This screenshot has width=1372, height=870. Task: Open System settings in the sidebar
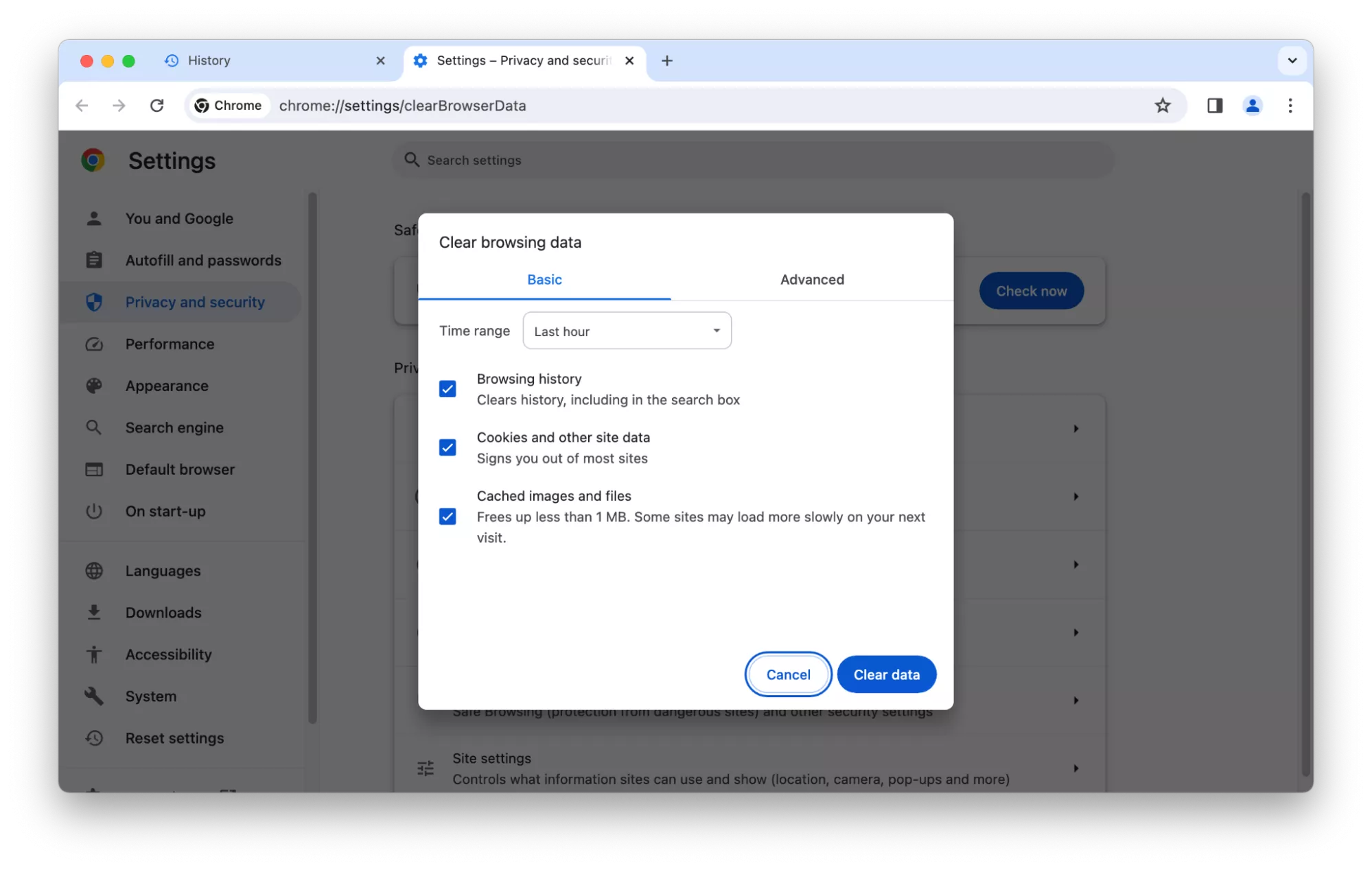181,696
